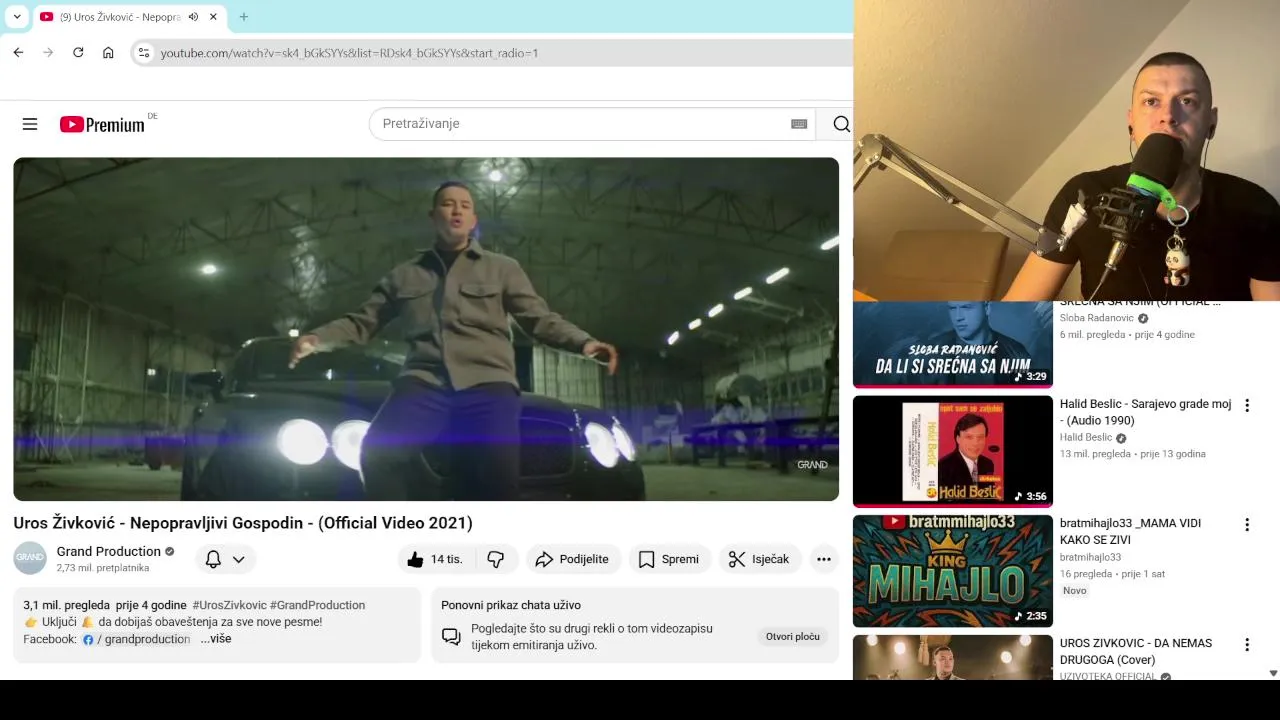Click the Sloba Radanovic channel name

coord(1097,318)
